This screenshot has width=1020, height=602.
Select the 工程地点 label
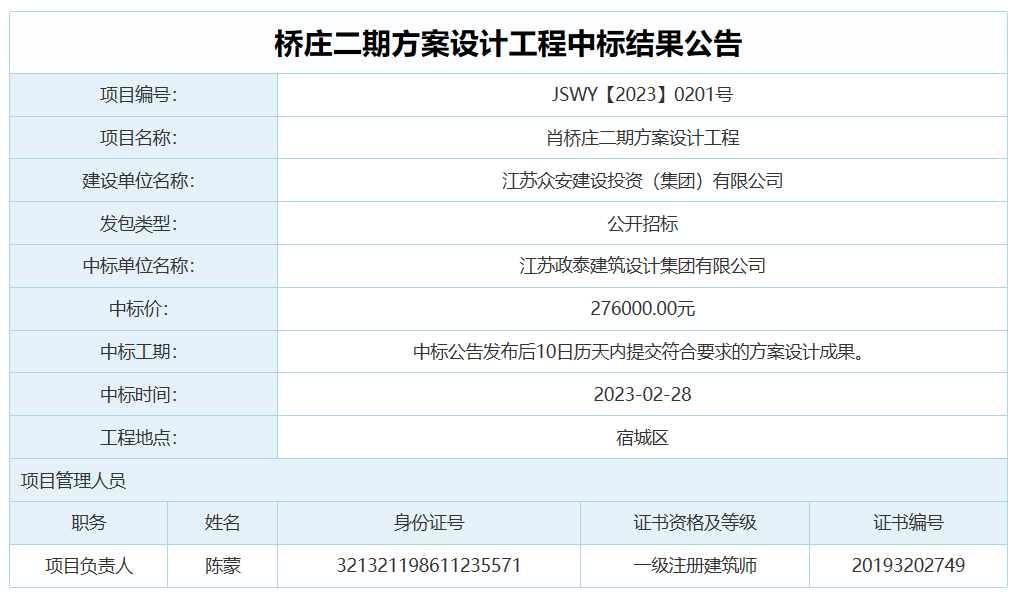[x=138, y=438]
